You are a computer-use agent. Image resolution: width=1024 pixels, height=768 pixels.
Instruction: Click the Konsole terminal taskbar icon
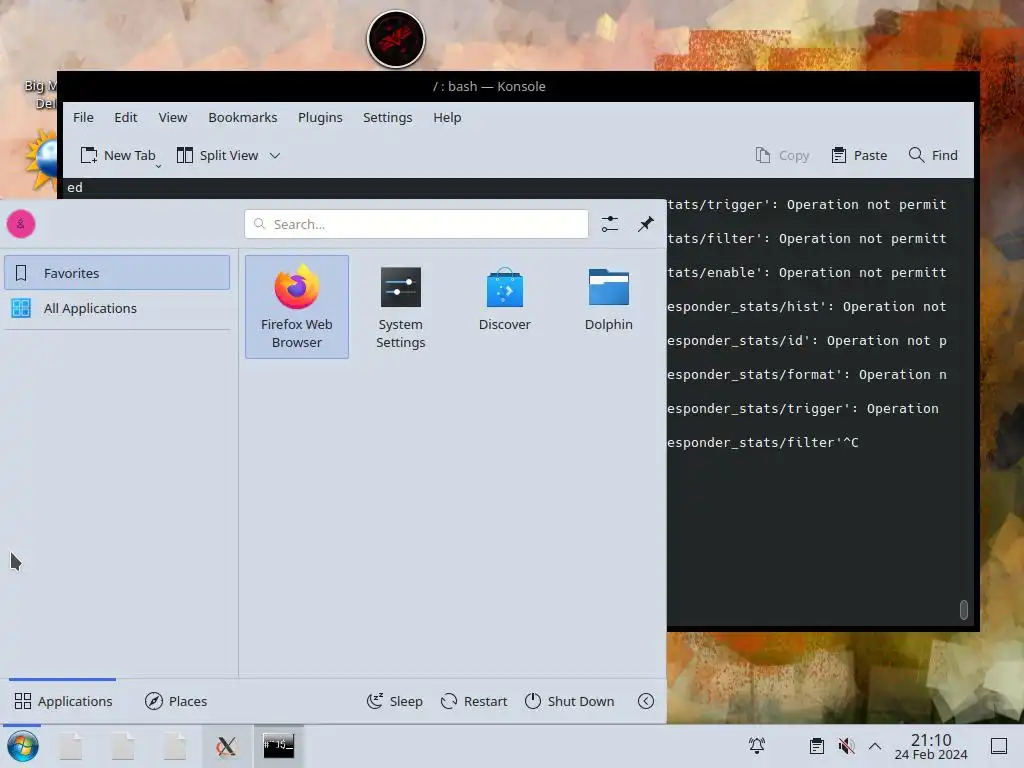(278, 746)
